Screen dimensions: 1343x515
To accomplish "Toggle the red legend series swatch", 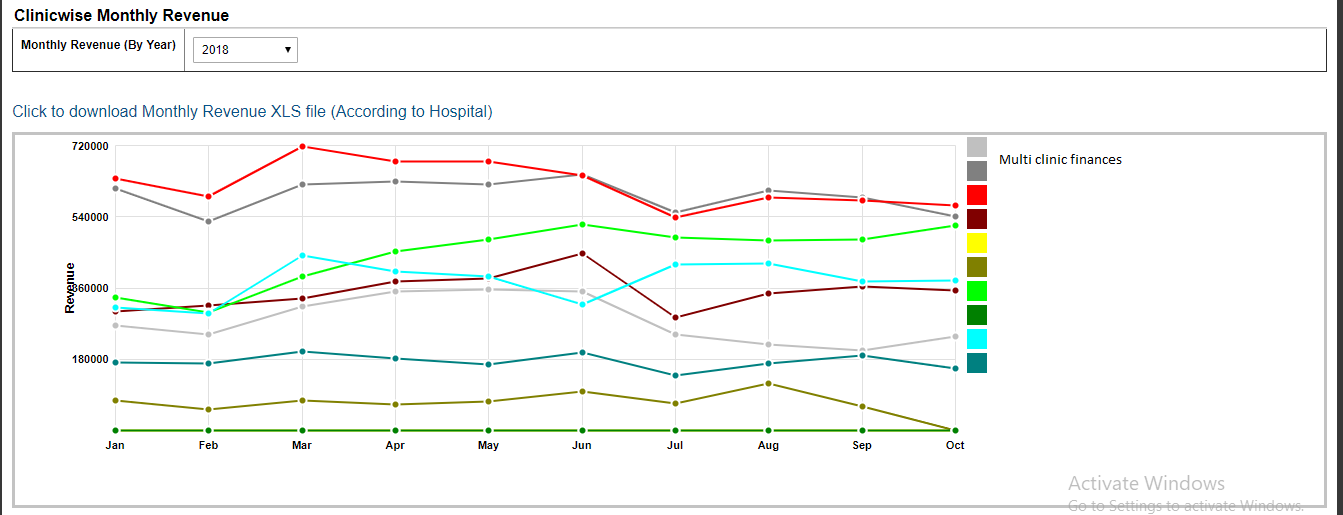I will (977, 195).
